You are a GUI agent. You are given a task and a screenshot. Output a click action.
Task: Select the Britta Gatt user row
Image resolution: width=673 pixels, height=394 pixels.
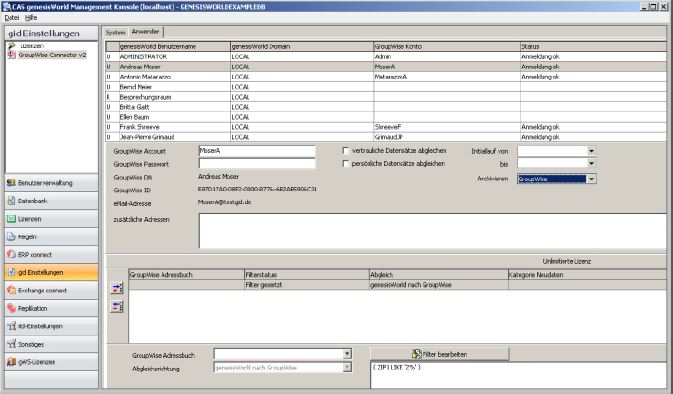click(386, 107)
